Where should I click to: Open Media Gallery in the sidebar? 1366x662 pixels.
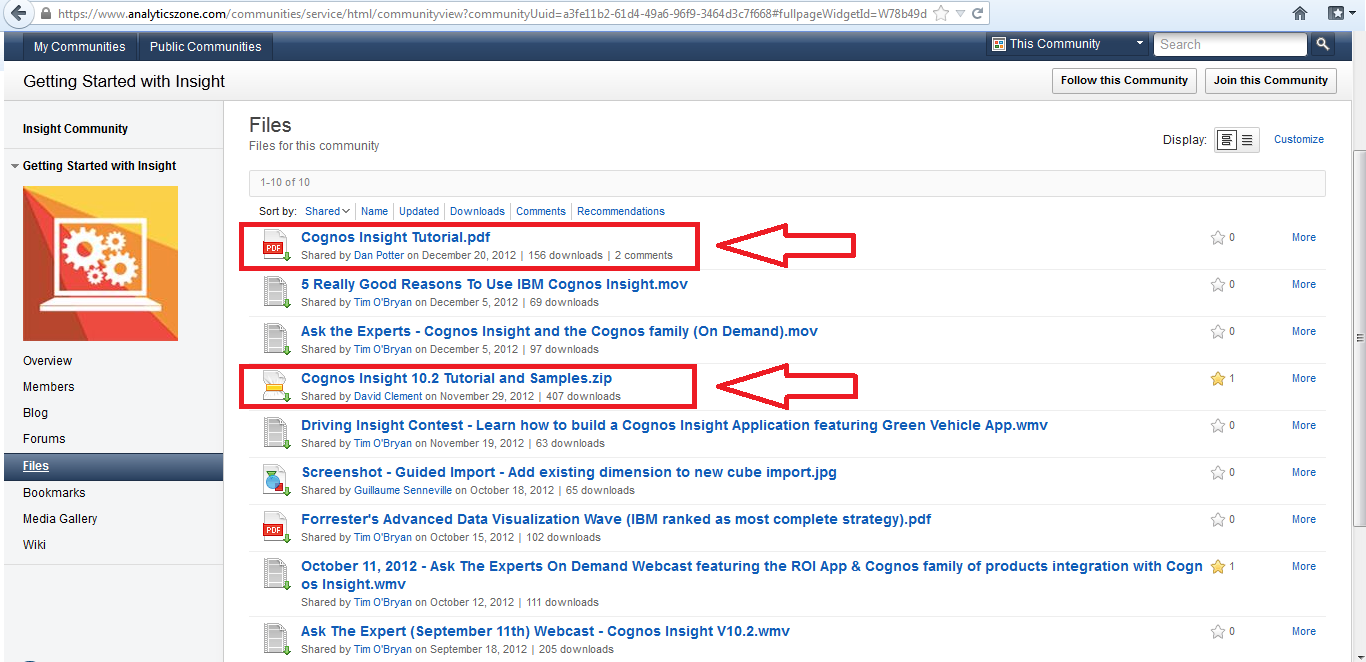tap(60, 519)
